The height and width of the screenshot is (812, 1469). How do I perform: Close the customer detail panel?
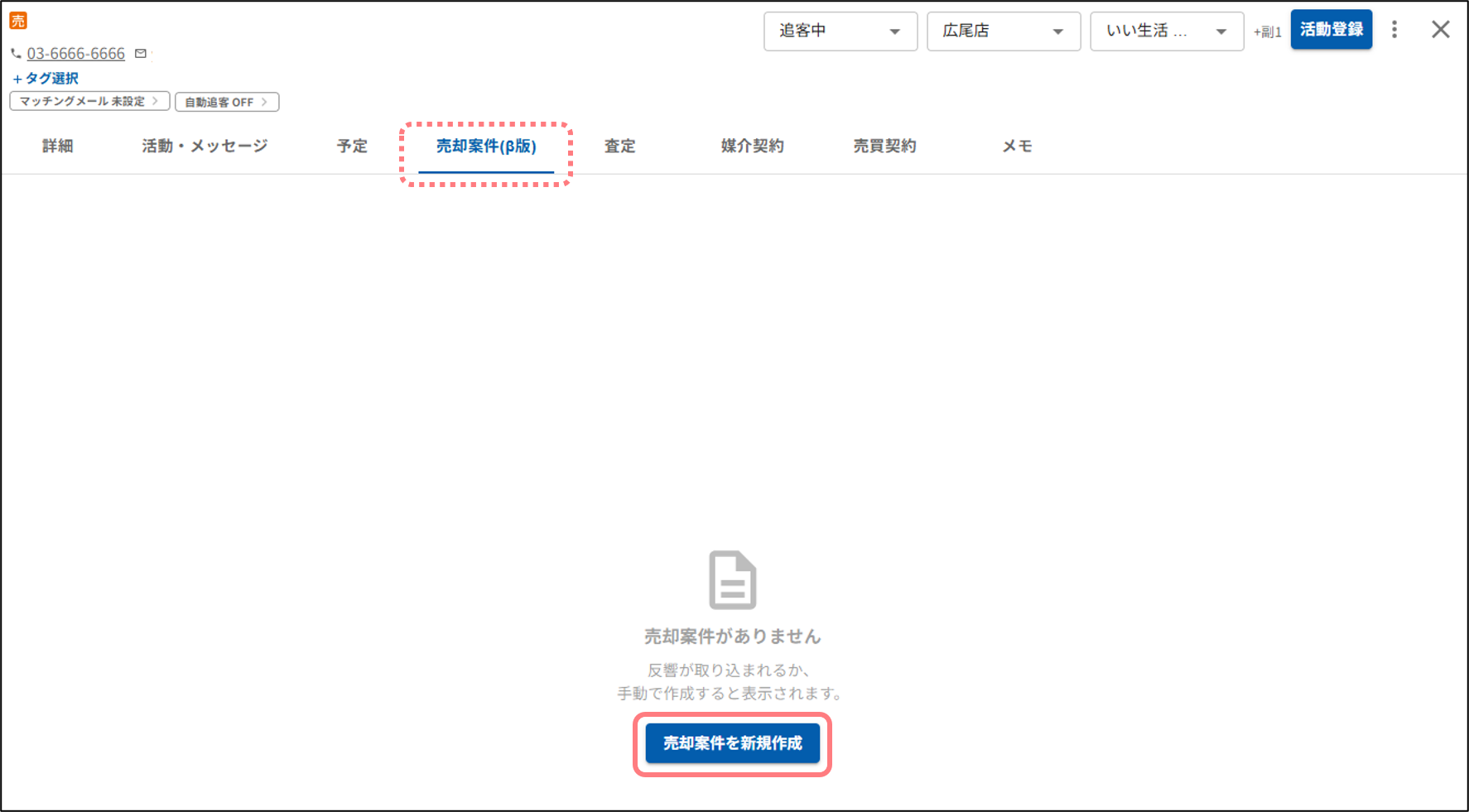coord(1441,30)
